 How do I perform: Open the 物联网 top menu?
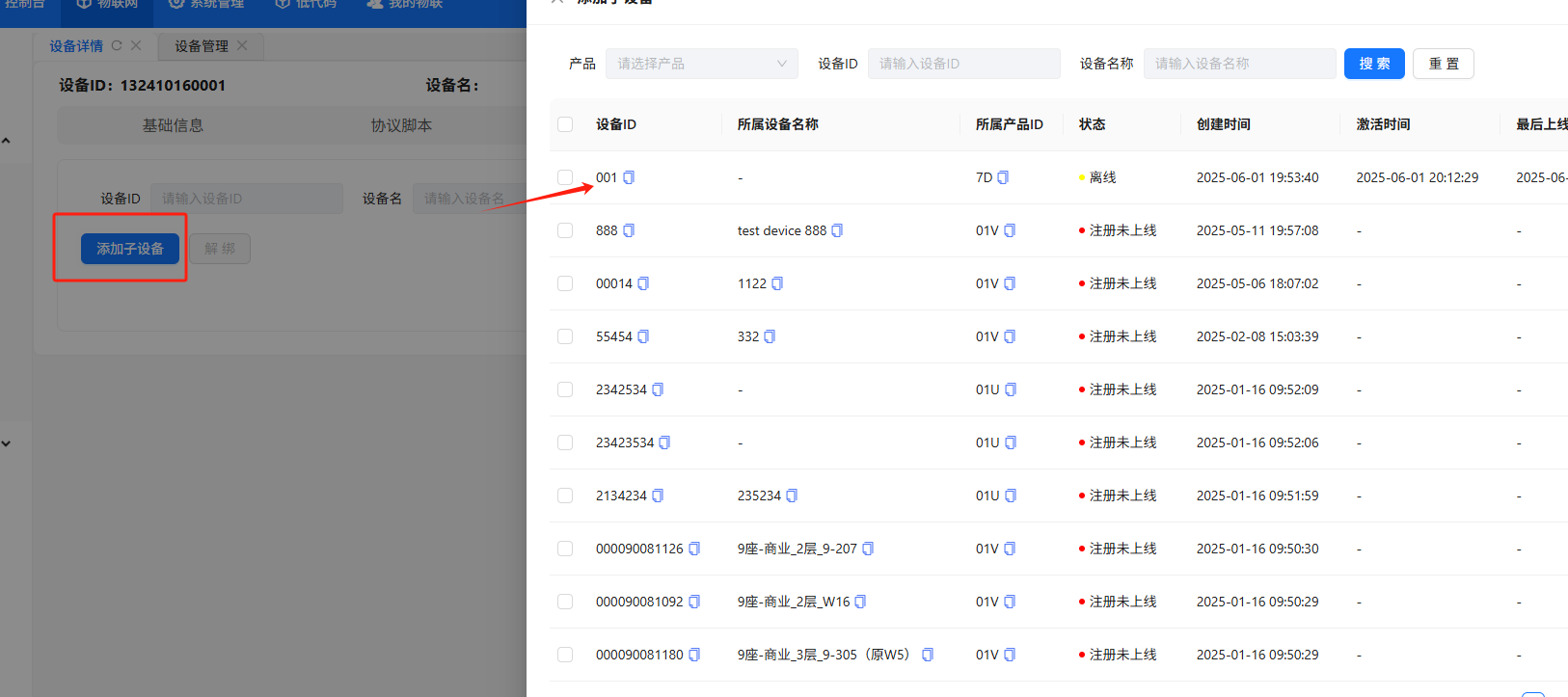point(107,5)
